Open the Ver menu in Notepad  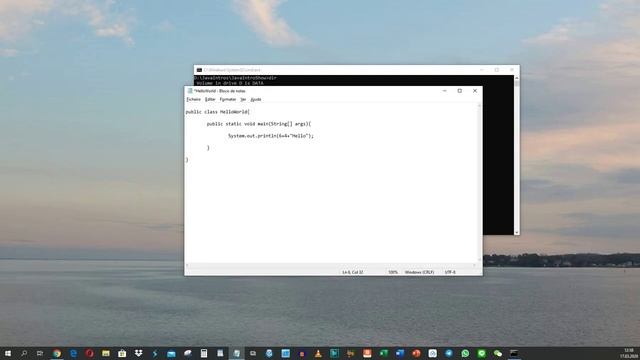243,99
